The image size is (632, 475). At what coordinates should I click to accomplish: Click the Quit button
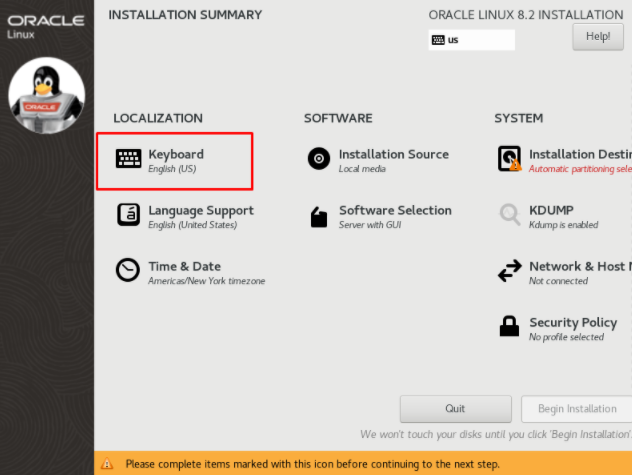pyautogui.click(x=455, y=409)
